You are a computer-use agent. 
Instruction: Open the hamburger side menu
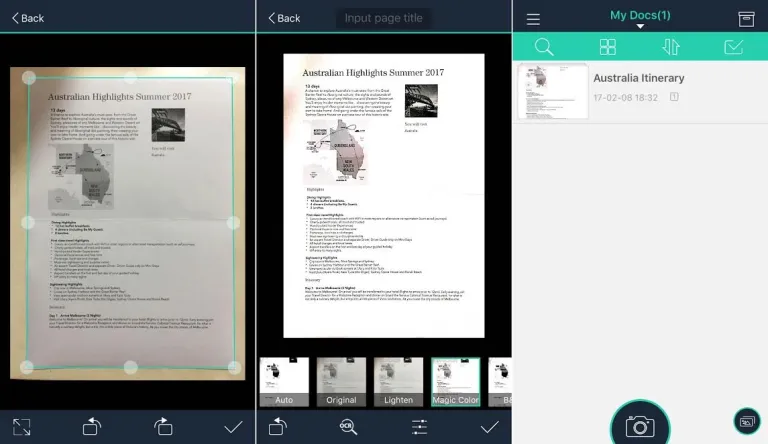tap(533, 19)
